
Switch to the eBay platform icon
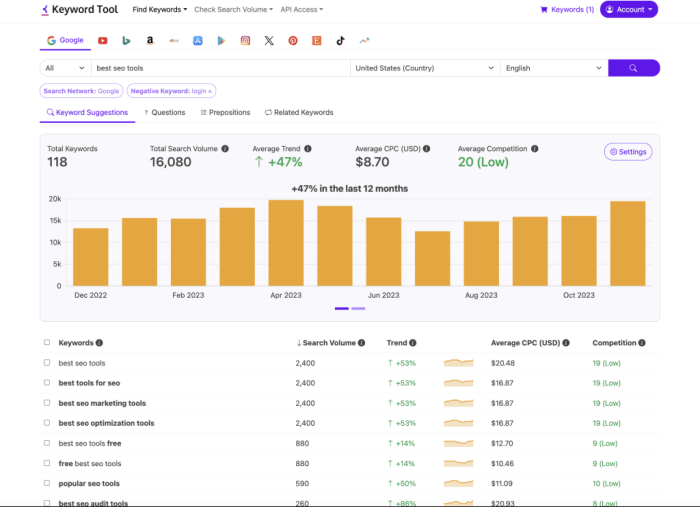coord(174,41)
